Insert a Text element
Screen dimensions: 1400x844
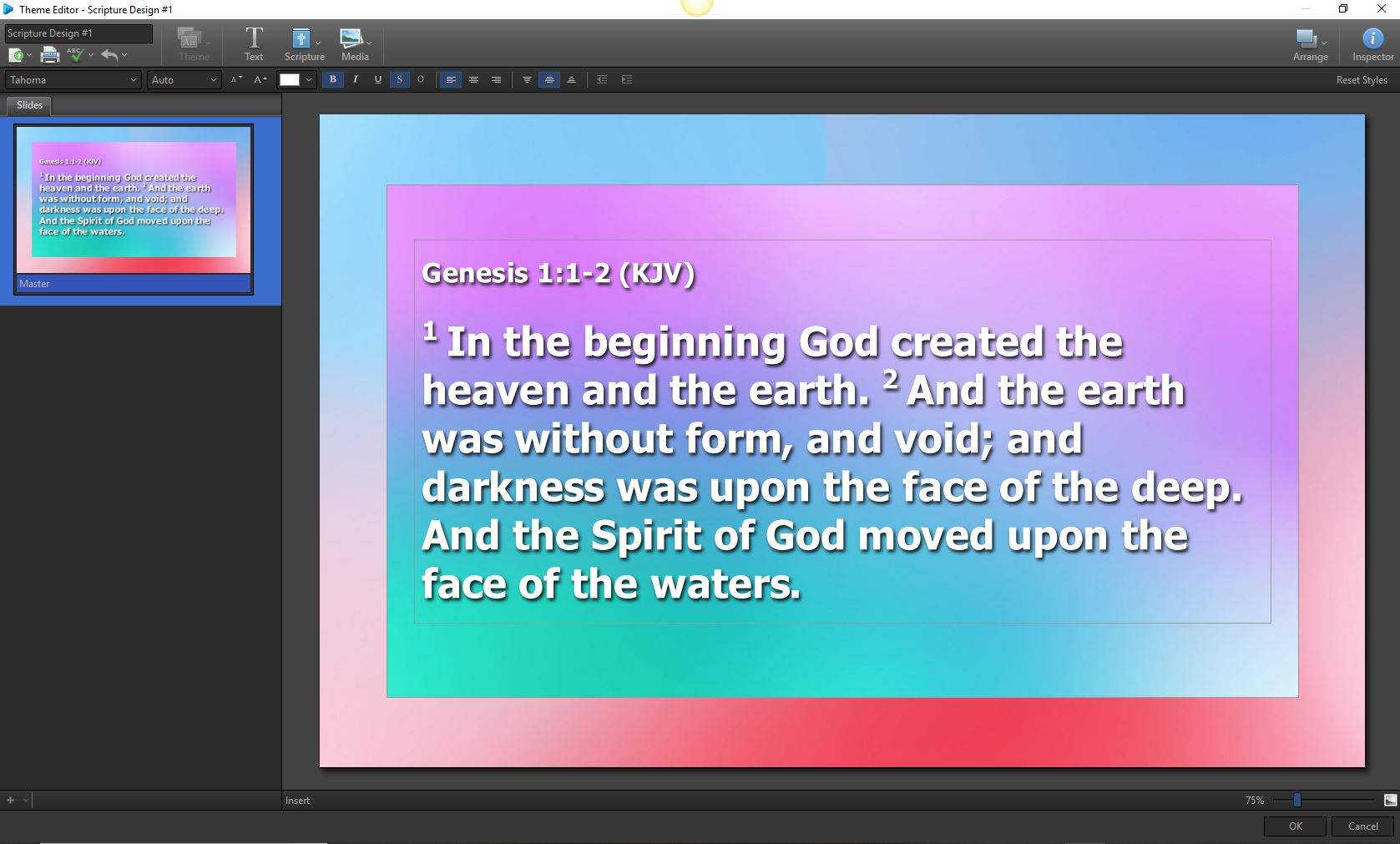click(x=254, y=43)
